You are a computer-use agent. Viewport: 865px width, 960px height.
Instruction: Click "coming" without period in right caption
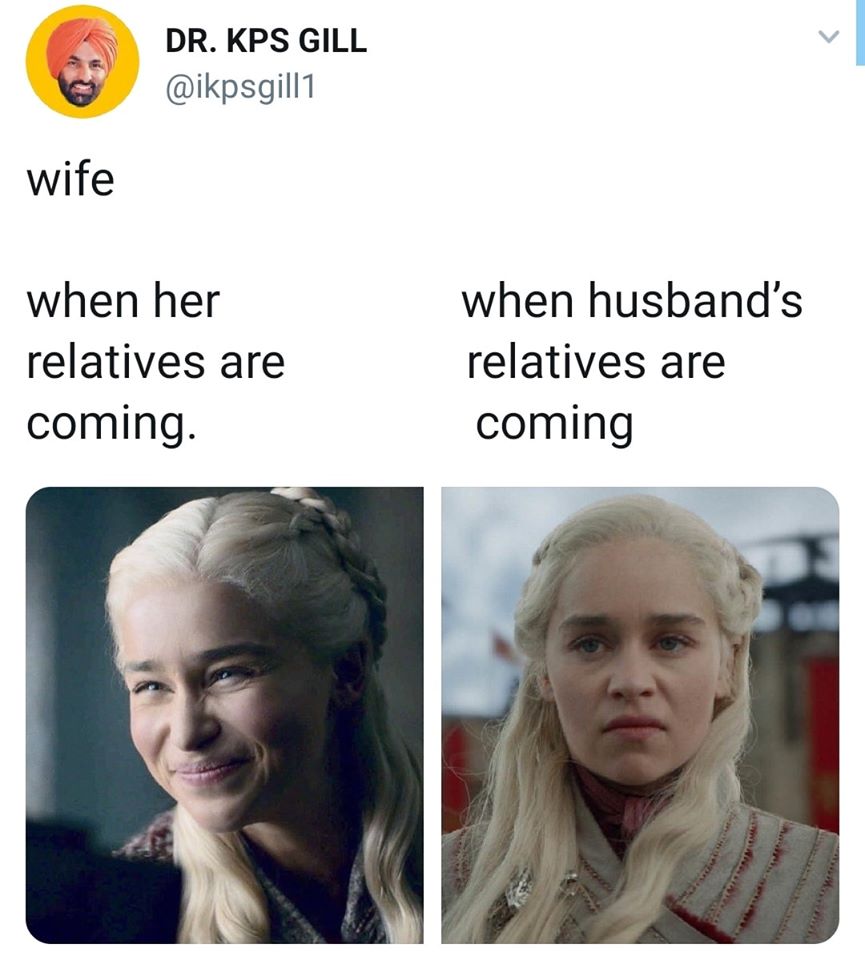tap(555, 424)
